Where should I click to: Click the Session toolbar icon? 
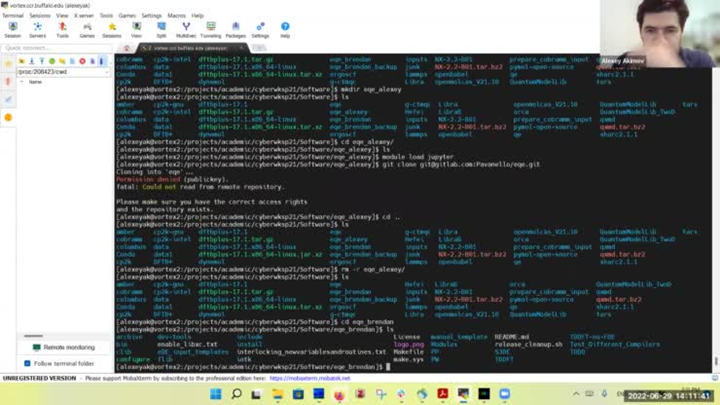[x=12, y=29]
